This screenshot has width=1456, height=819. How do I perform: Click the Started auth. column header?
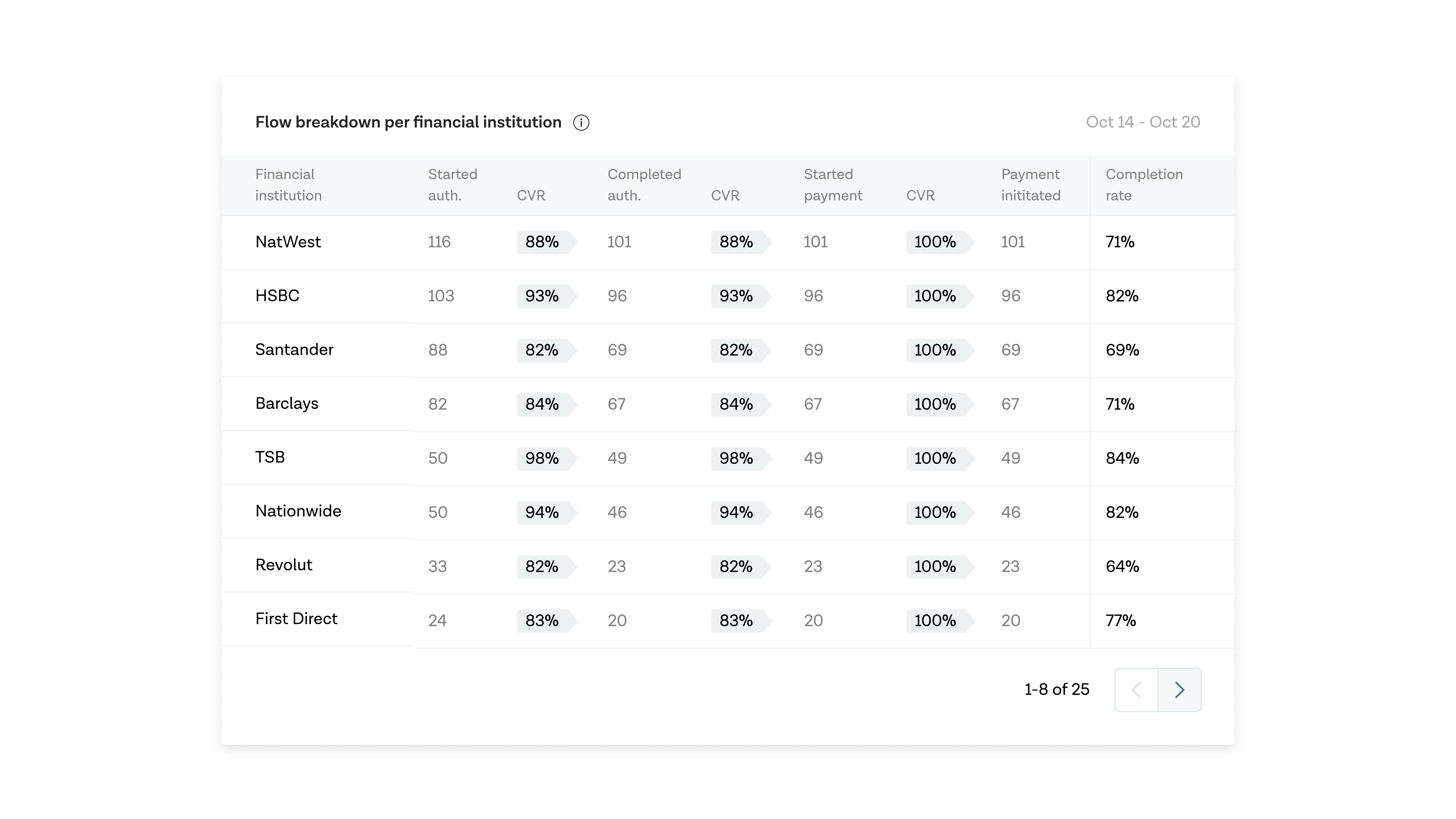click(x=453, y=185)
